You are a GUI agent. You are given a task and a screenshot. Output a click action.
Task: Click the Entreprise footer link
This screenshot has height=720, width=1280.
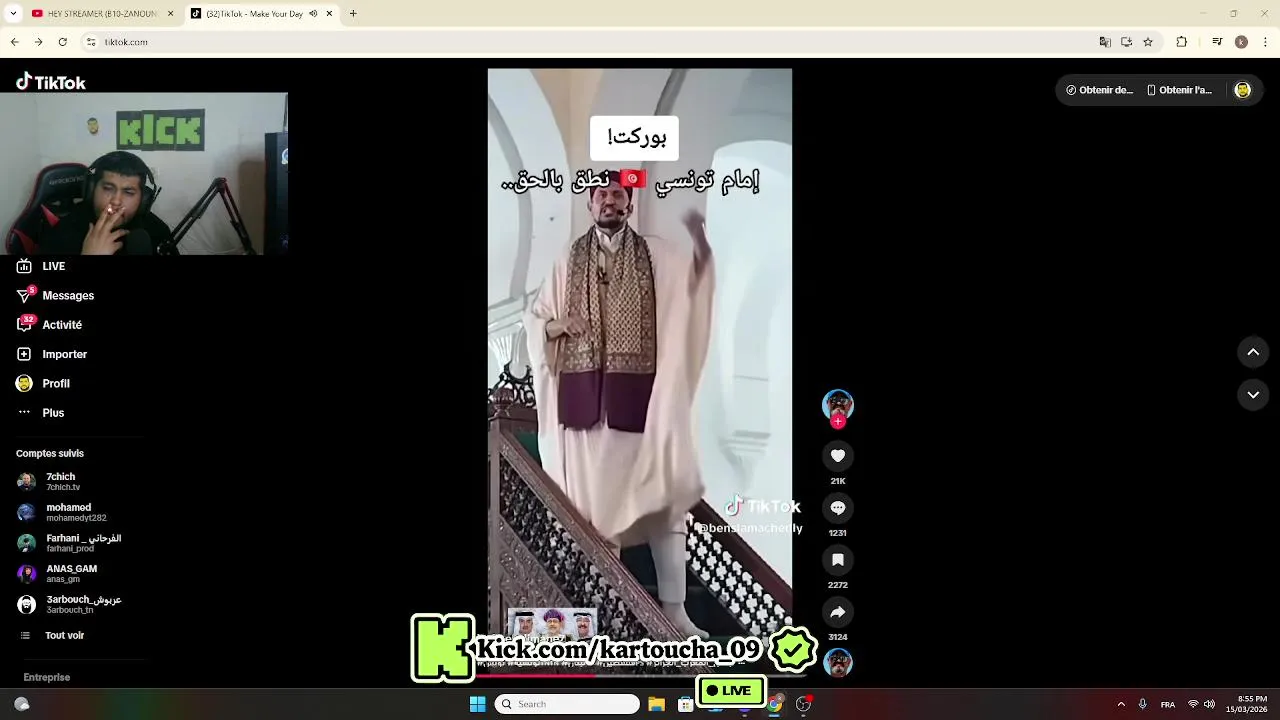[x=47, y=677]
